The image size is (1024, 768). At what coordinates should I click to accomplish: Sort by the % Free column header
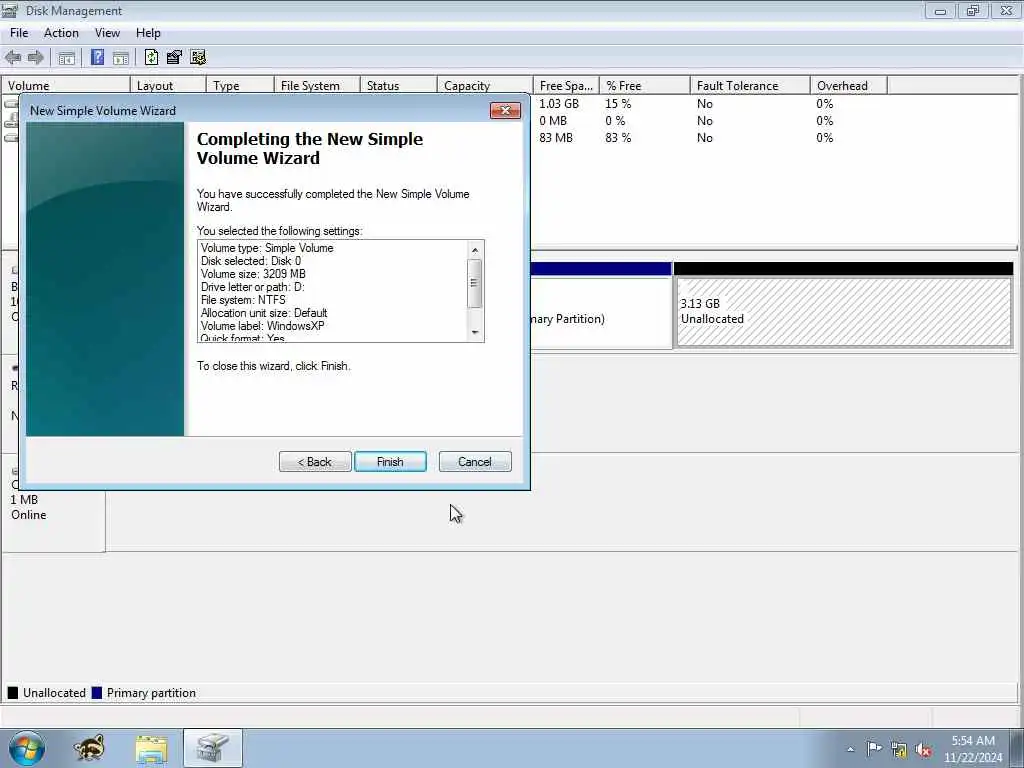(x=645, y=86)
